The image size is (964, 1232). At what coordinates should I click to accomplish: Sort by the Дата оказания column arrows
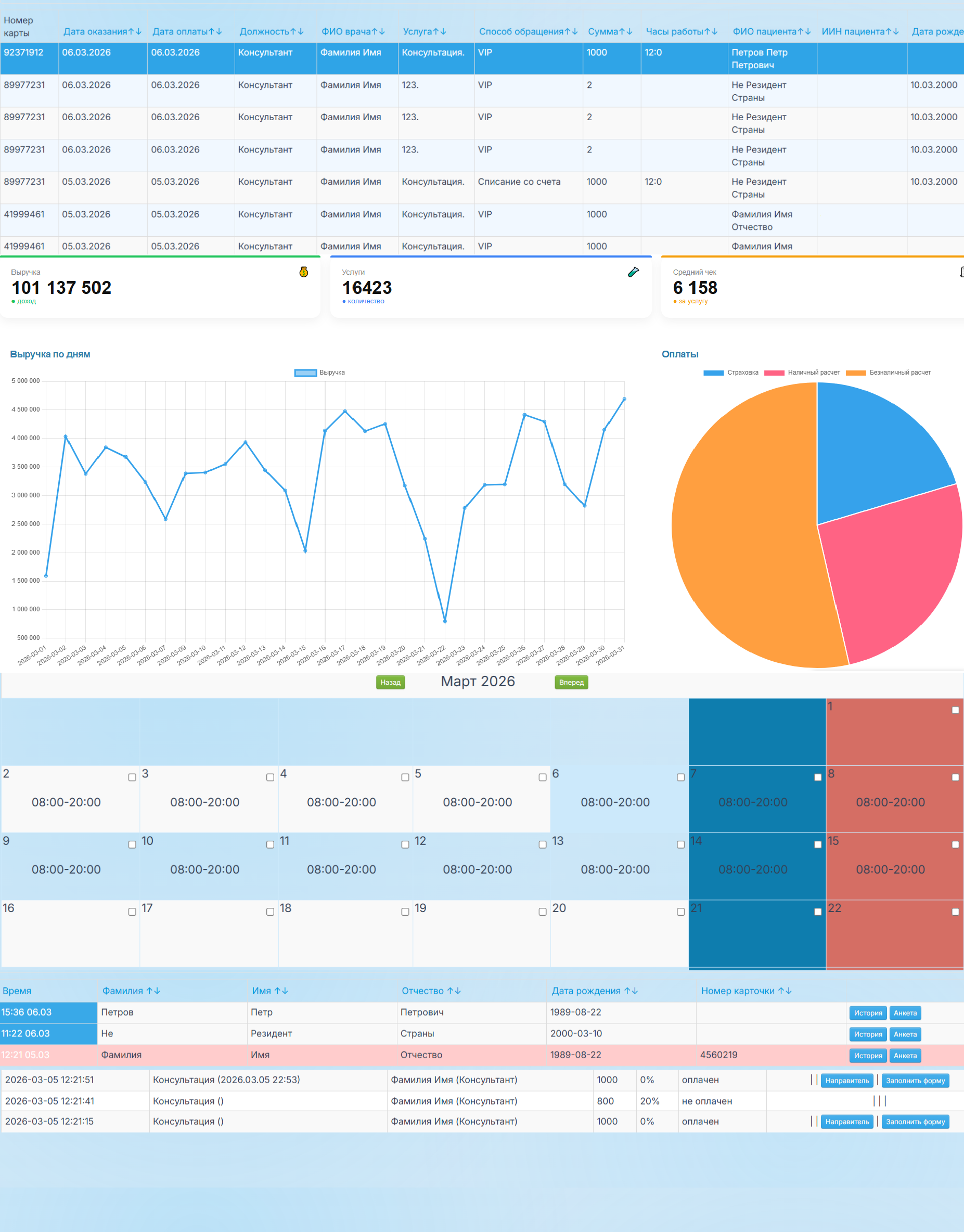coord(134,32)
